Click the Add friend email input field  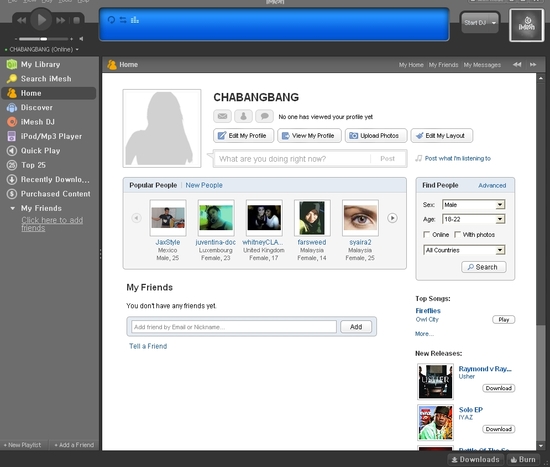coord(234,327)
